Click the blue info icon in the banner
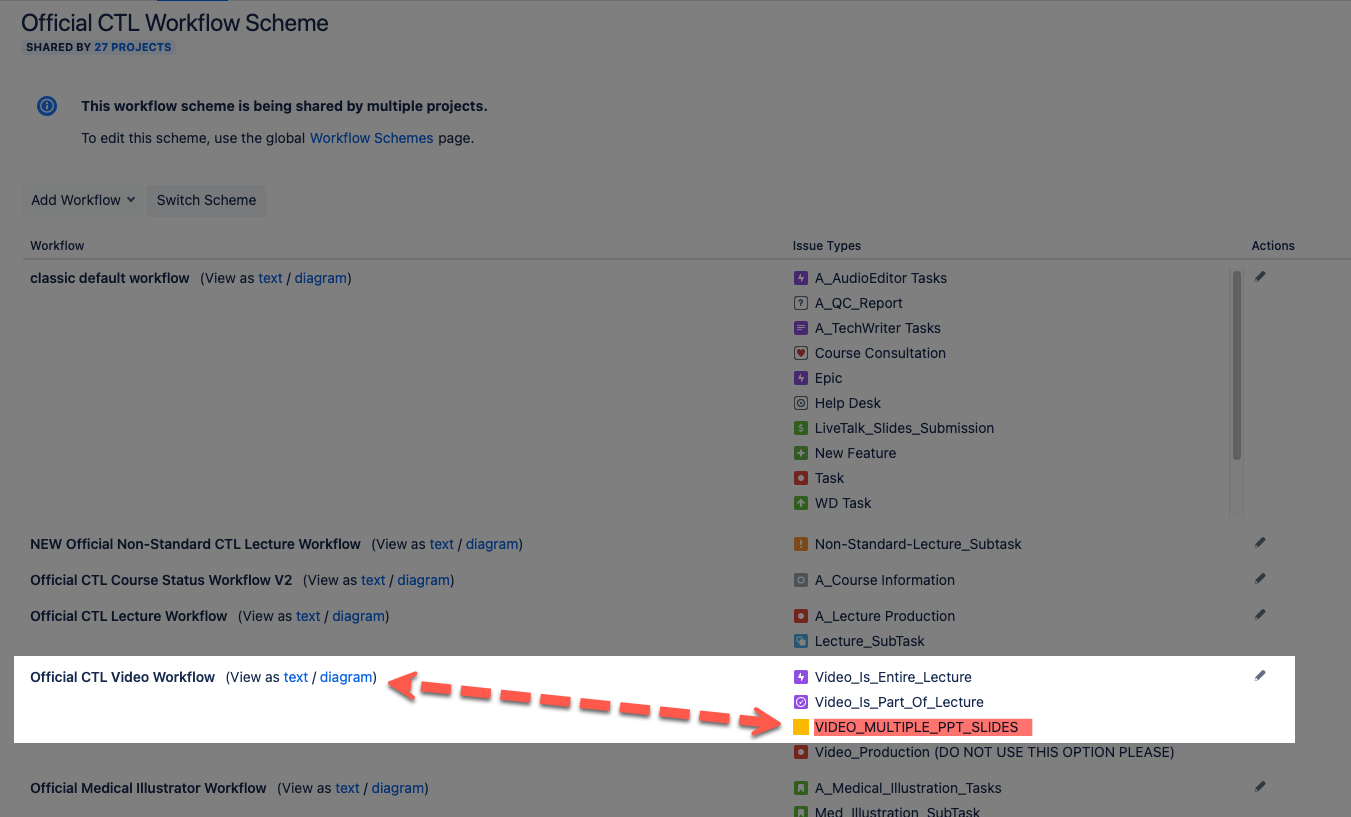This screenshot has width=1351, height=817. 47,106
